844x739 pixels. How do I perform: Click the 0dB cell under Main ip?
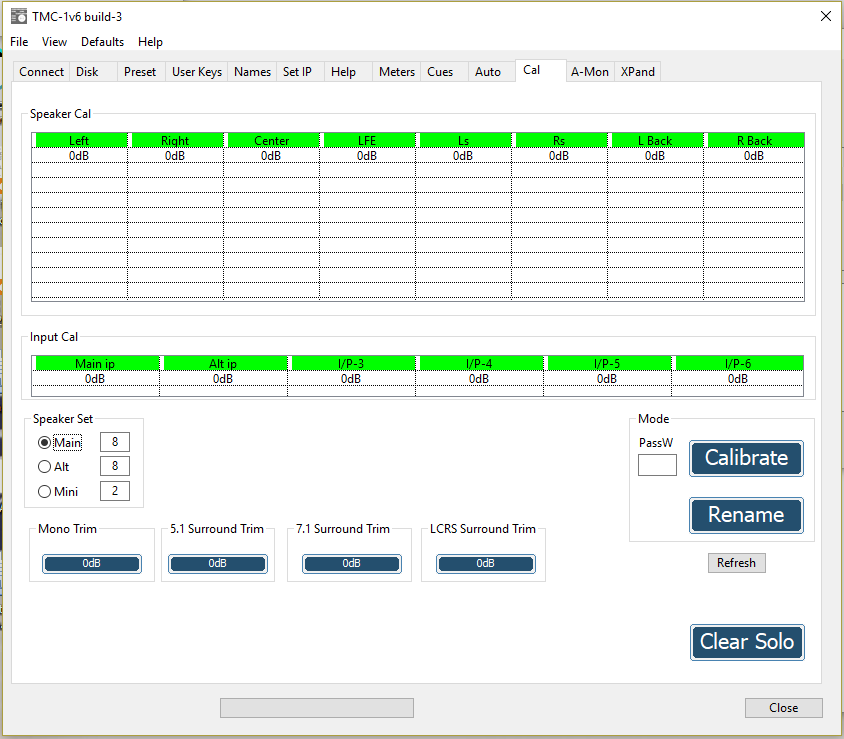(95, 379)
